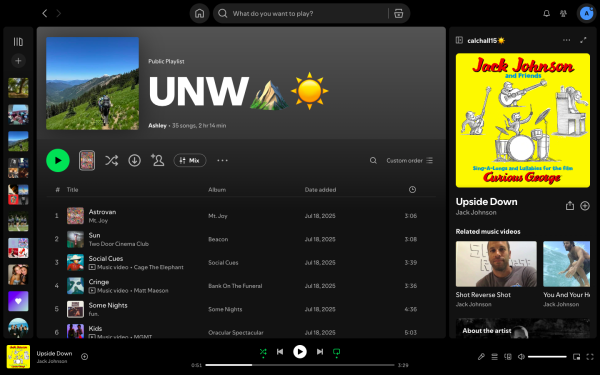Toggle the queue view
Screen dimensions: 600x375
[494, 357]
